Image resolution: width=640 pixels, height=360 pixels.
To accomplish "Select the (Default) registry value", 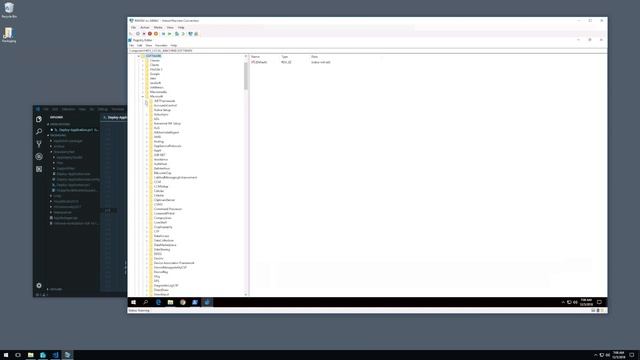I will tap(259, 62).
